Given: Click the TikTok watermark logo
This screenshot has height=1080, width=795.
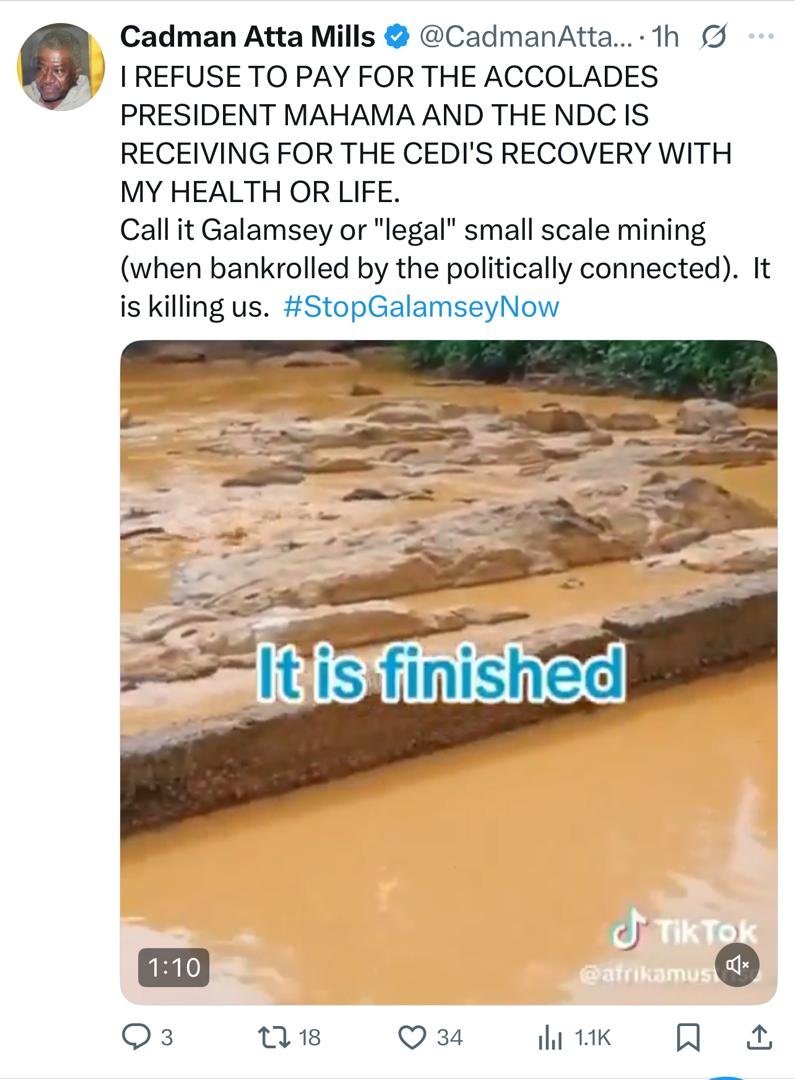Looking at the screenshot, I should (683, 932).
